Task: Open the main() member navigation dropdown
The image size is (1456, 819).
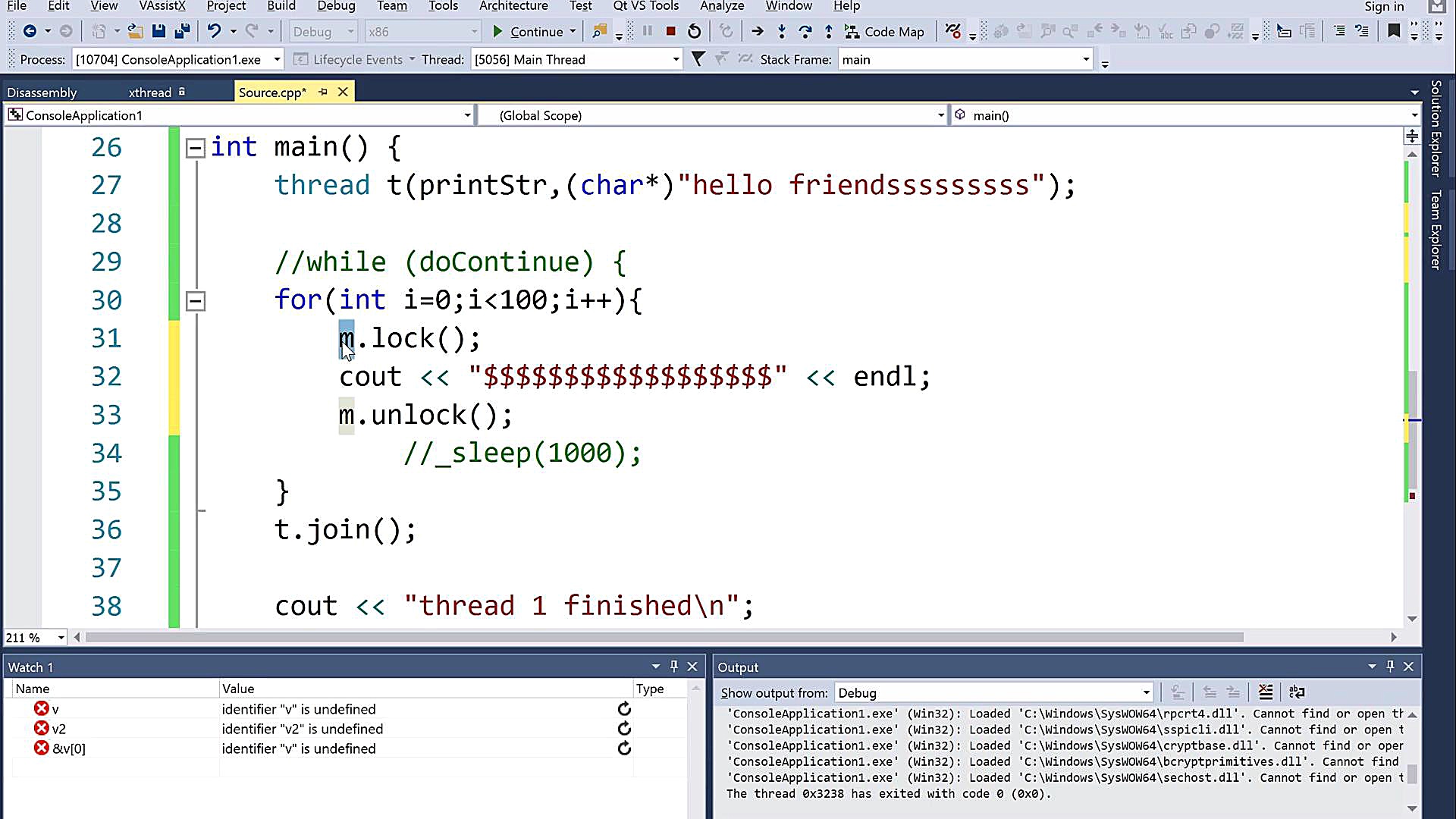Action: click(1414, 115)
